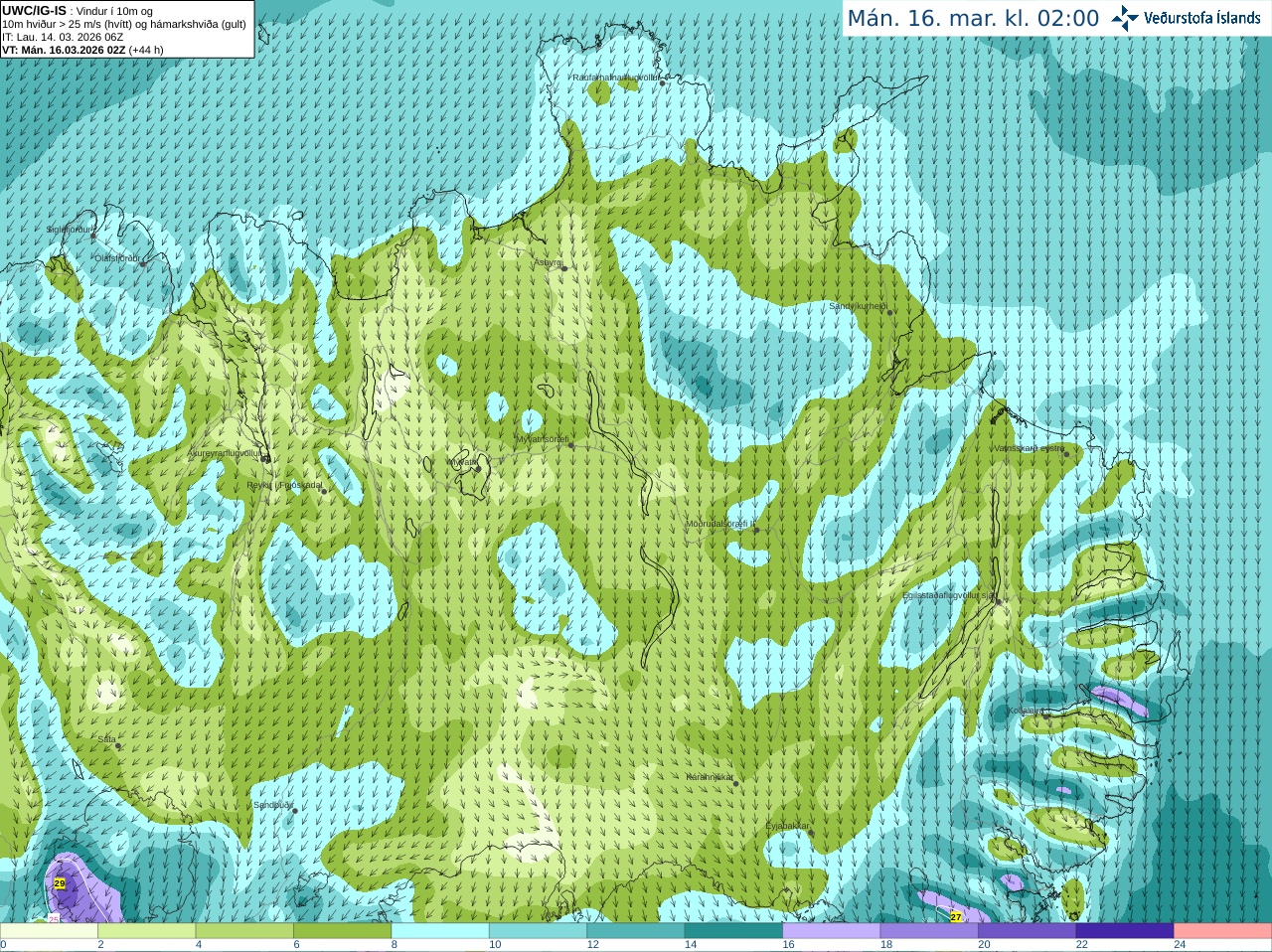This screenshot has height=952, width=1272.
Task: Select the Sandvíkurheiði station label
Action: (x=859, y=306)
